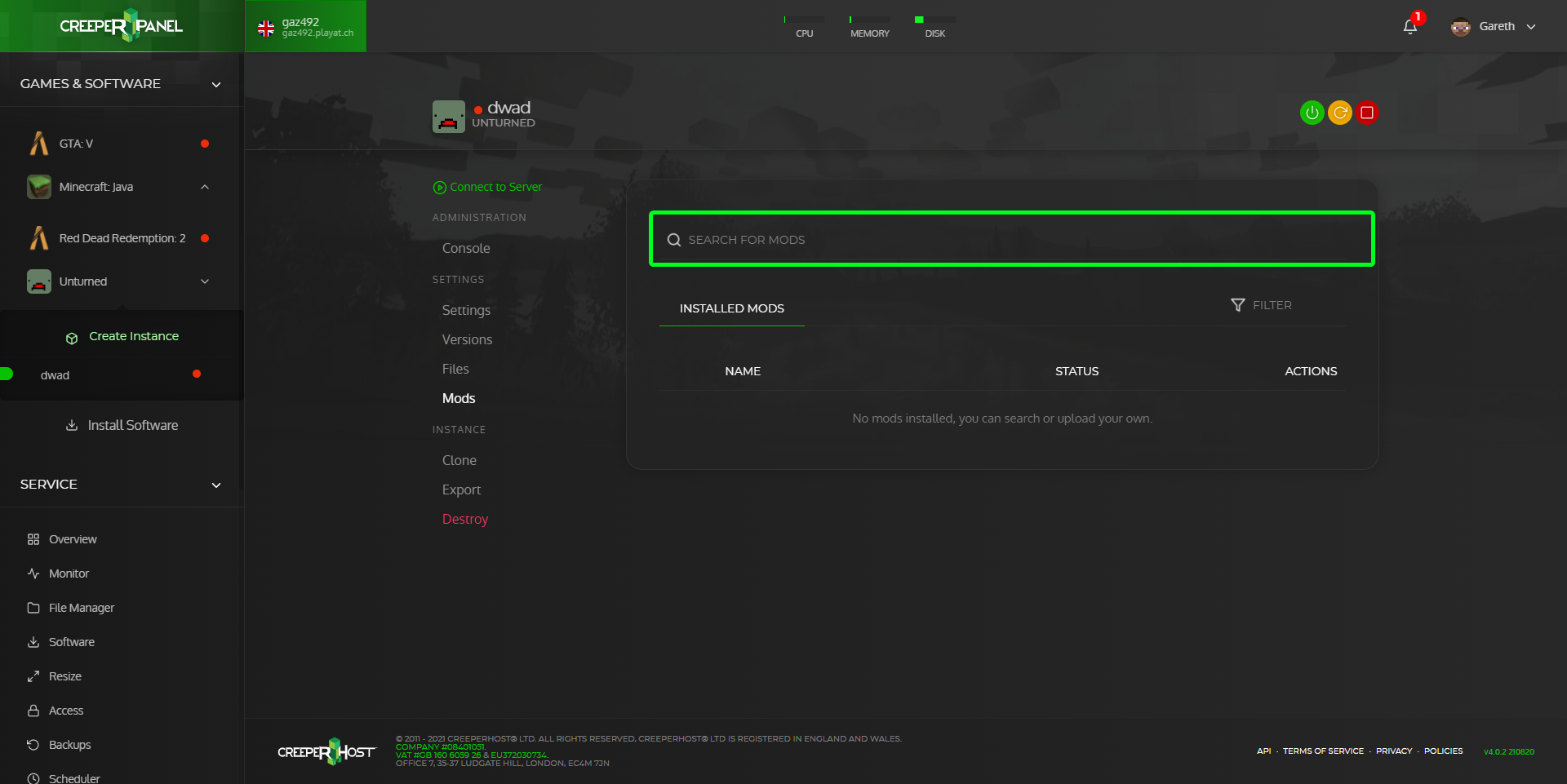This screenshot has height=784, width=1567.
Task: Select the Mods menu item
Action: pos(459,398)
